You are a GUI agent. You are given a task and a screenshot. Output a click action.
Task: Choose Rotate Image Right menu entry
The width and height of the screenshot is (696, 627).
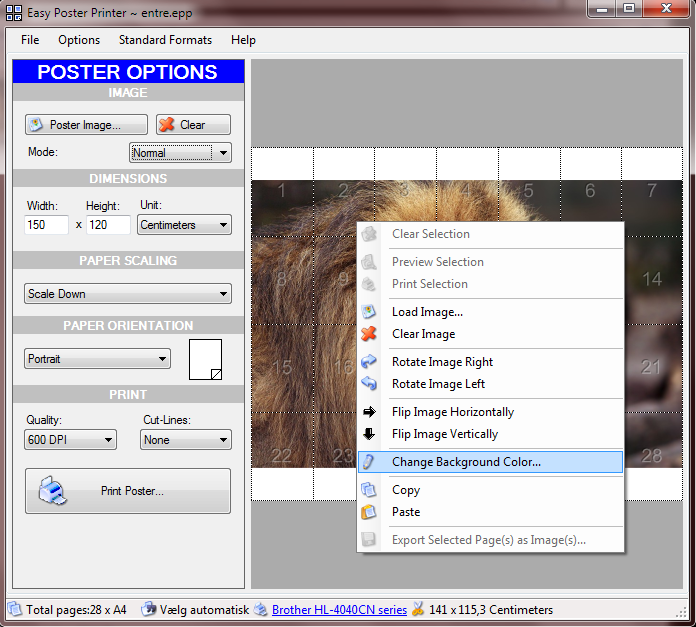click(490, 362)
